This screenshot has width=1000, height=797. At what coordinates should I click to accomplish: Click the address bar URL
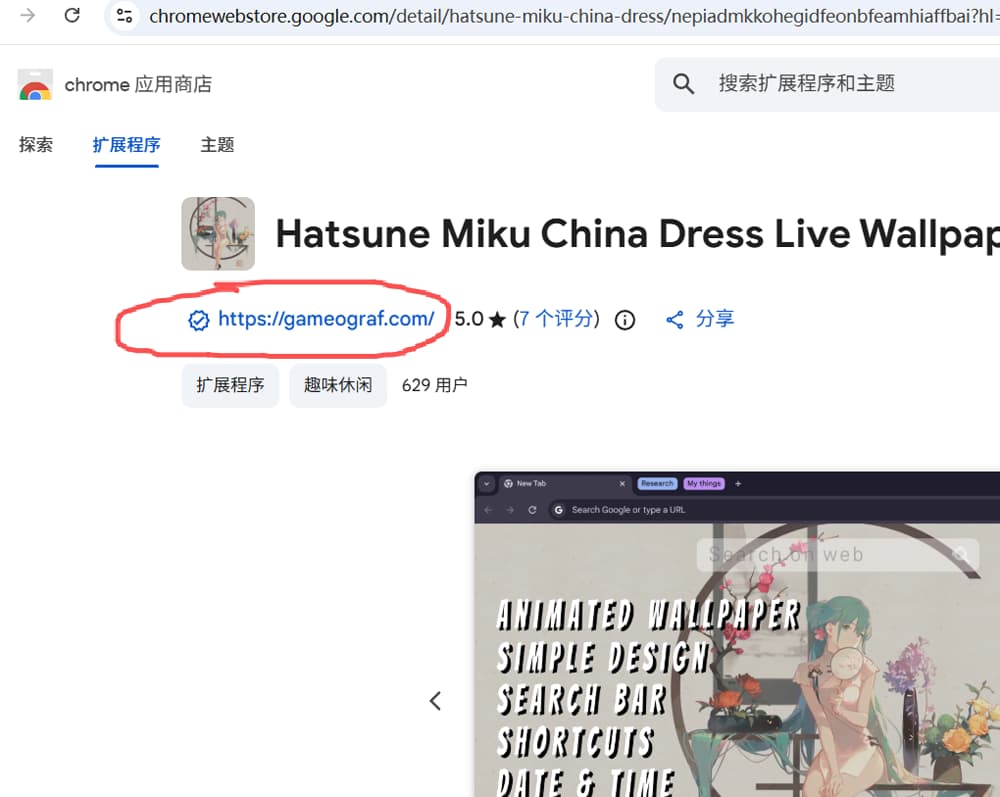click(574, 15)
